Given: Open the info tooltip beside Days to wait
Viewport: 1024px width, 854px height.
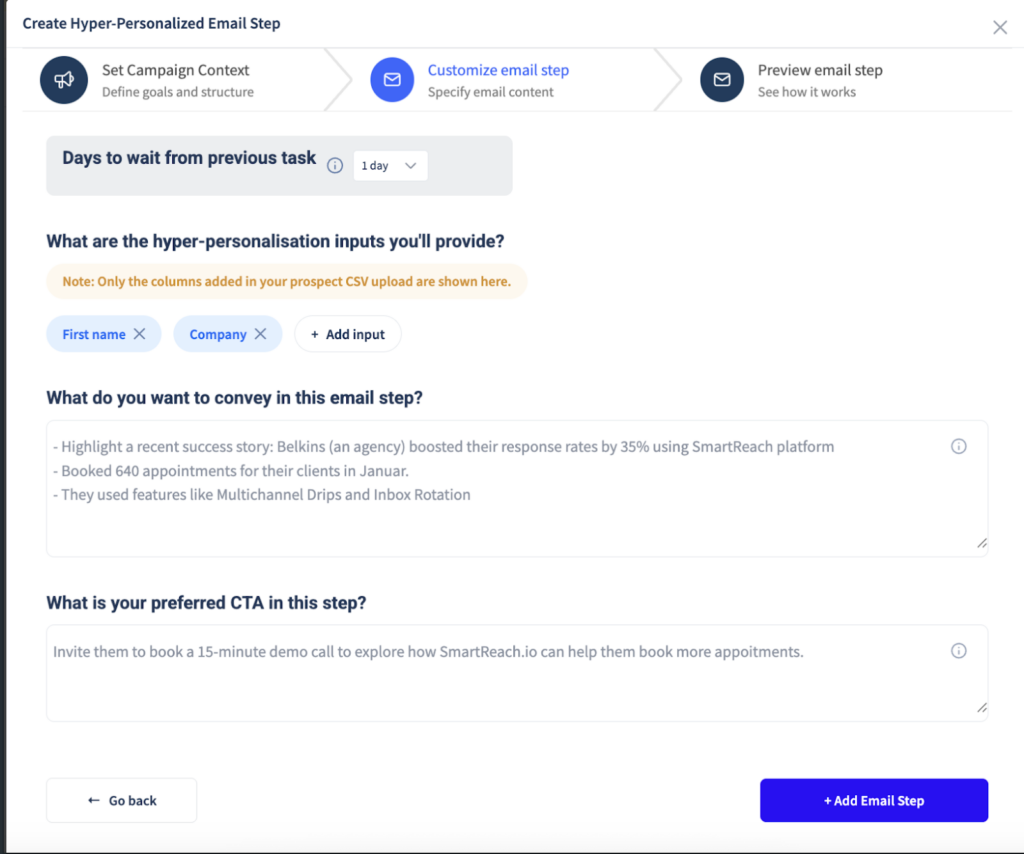Looking at the screenshot, I should [335, 165].
